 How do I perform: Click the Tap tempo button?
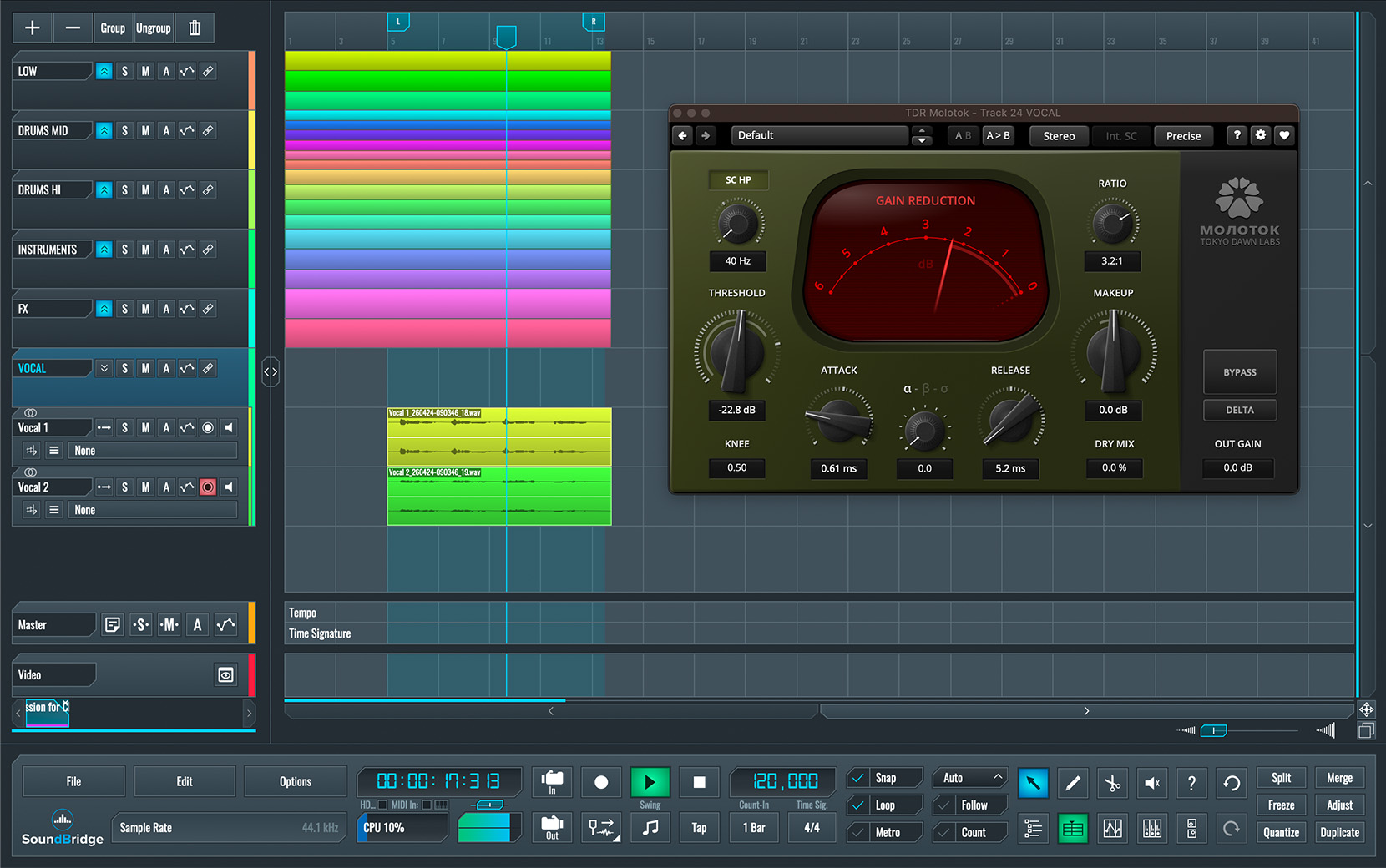point(699,828)
